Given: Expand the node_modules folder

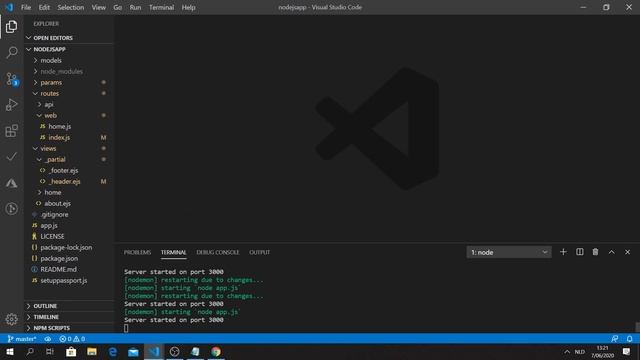Looking at the screenshot, I should click(x=69, y=71).
